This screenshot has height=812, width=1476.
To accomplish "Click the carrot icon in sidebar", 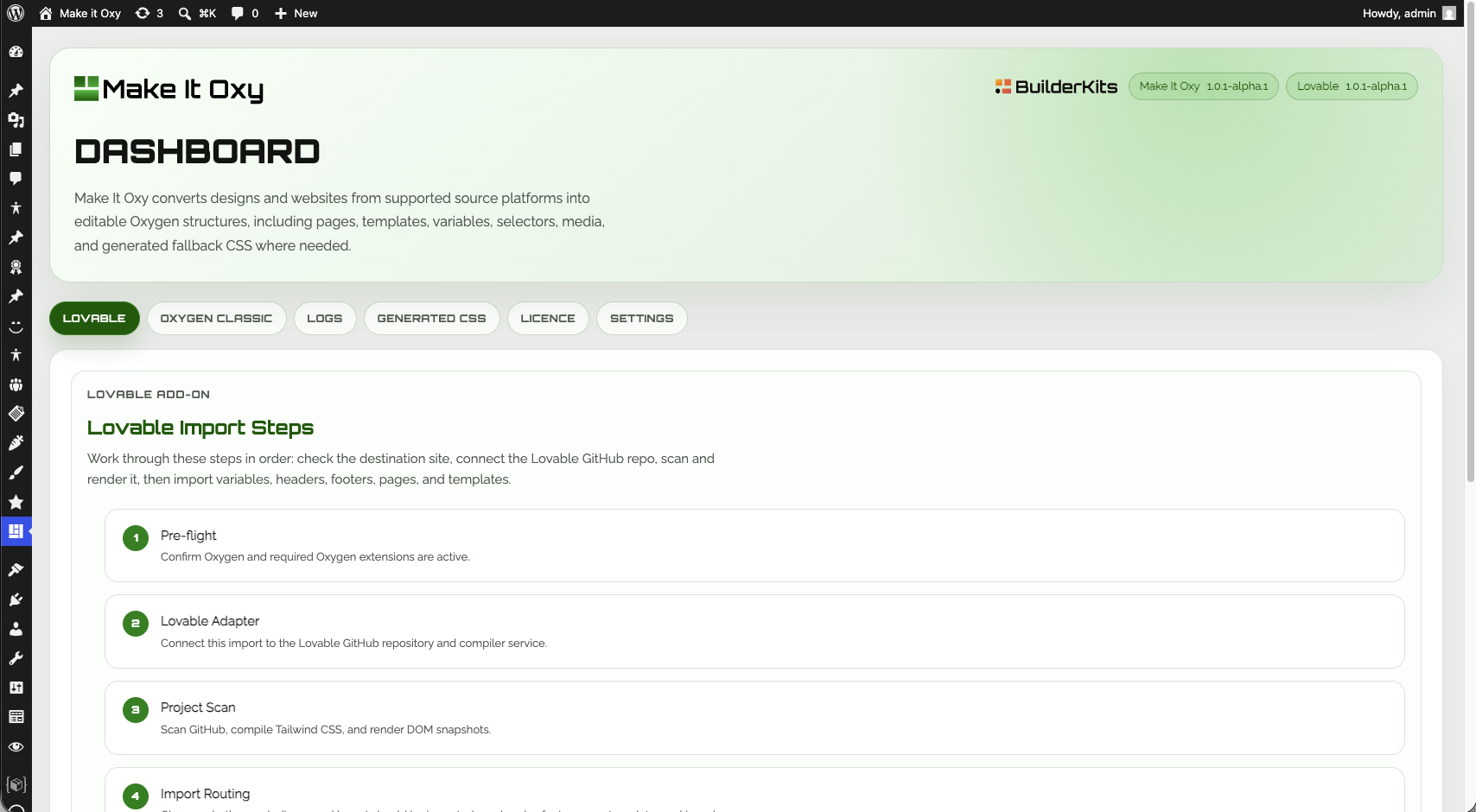I will click(16, 443).
